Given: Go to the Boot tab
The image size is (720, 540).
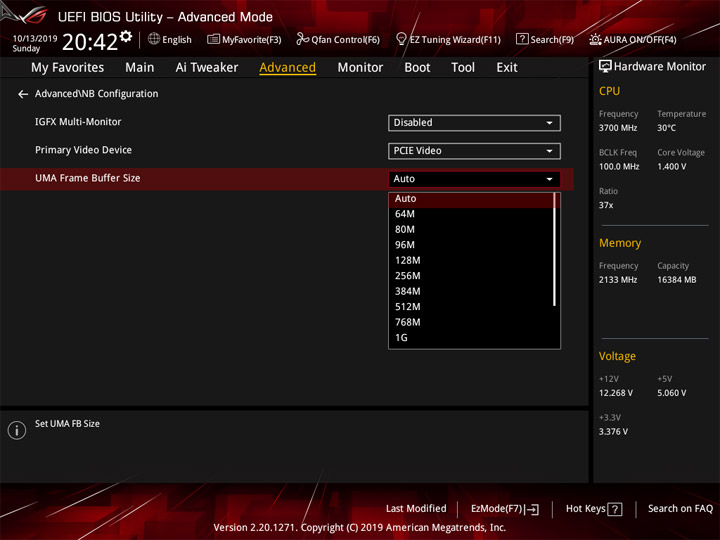Looking at the screenshot, I should pyautogui.click(x=417, y=68).
